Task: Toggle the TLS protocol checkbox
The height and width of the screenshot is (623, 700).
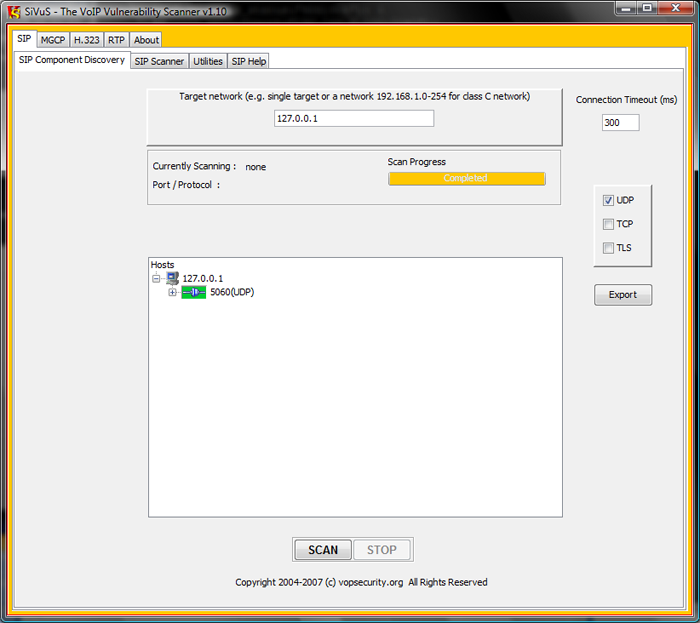Action: point(608,248)
